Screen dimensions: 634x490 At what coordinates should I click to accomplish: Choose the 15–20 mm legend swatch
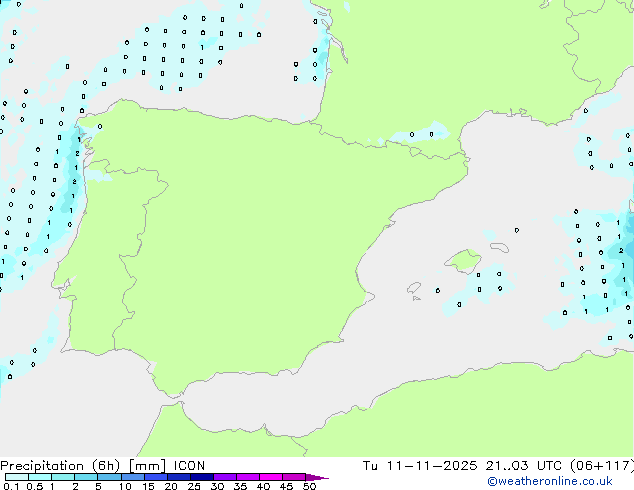(156, 477)
